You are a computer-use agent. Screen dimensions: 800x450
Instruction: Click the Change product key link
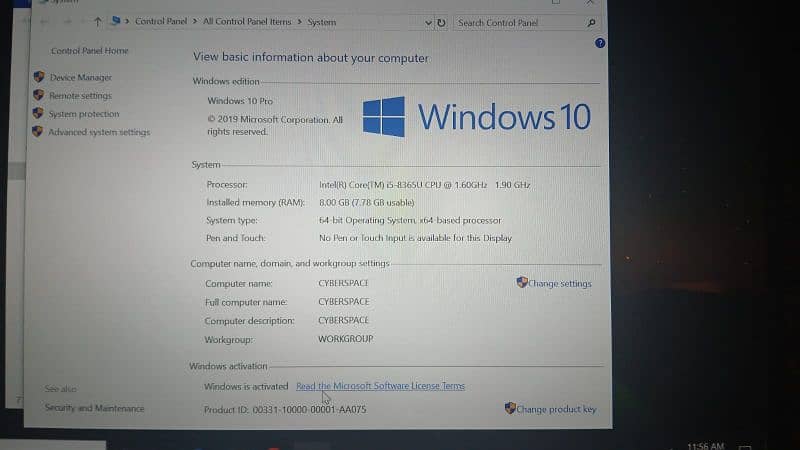[556, 409]
